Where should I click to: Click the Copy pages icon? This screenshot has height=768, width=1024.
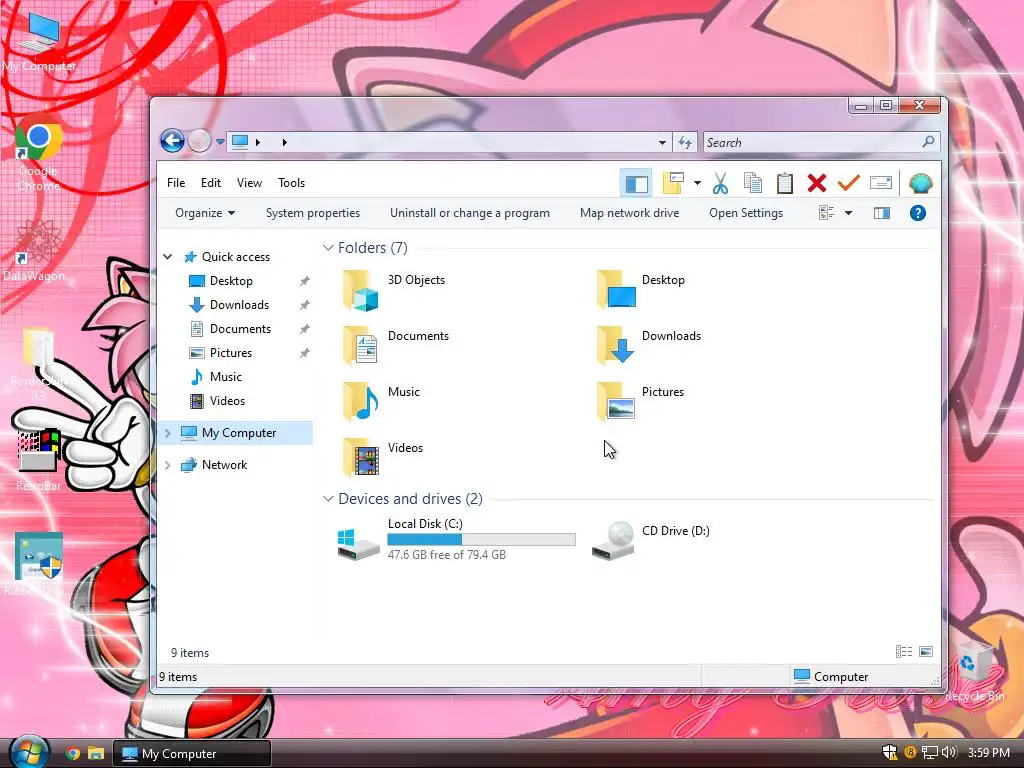pyautogui.click(x=752, y=183)
